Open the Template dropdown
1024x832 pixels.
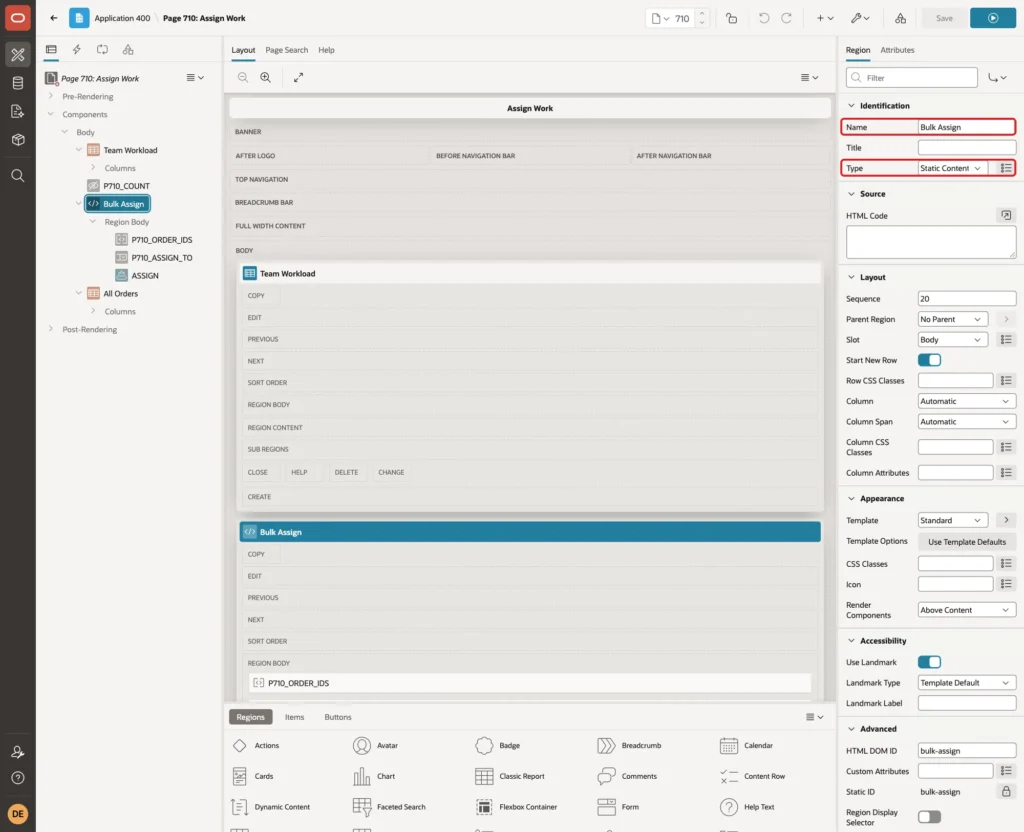[952, 520]
